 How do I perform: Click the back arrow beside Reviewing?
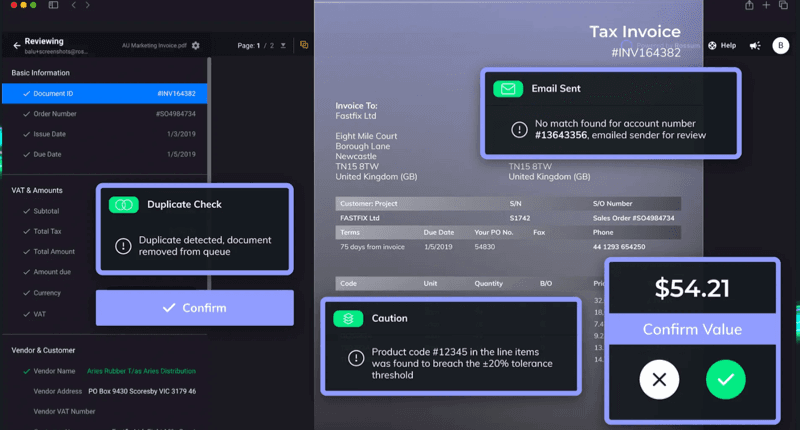tap(17, 45)
